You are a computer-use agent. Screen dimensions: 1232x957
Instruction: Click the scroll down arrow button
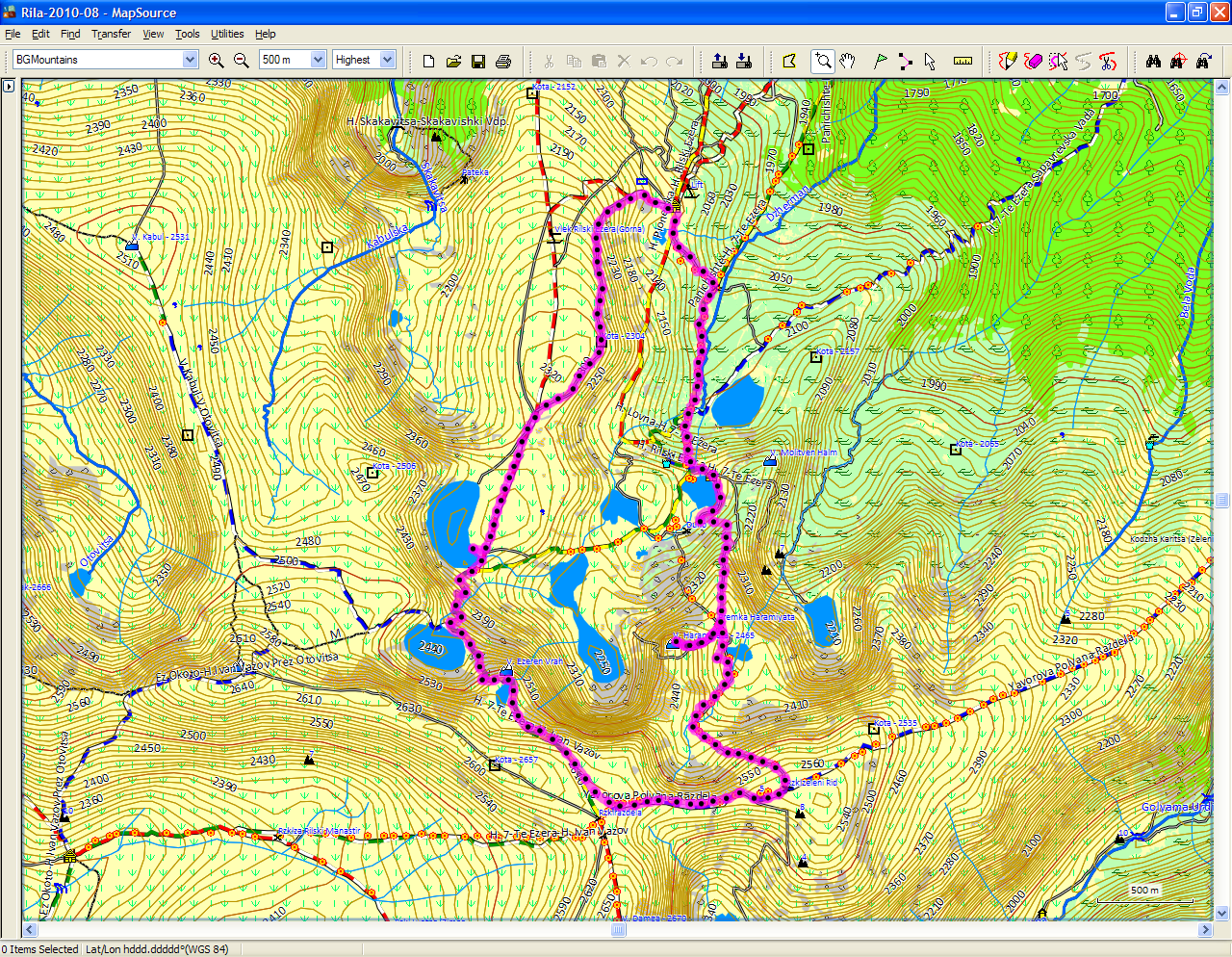(1222, 914)
